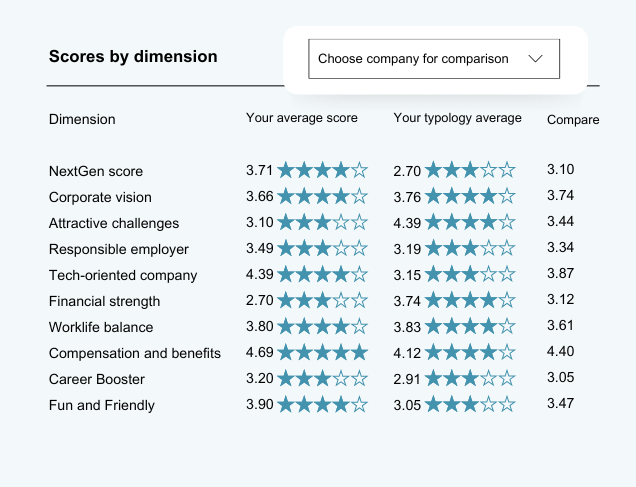The height and width of the screenshot is (487, 636).
Task: Click Tech-oriented company your-average stars
Action: [x=322, y=274]
